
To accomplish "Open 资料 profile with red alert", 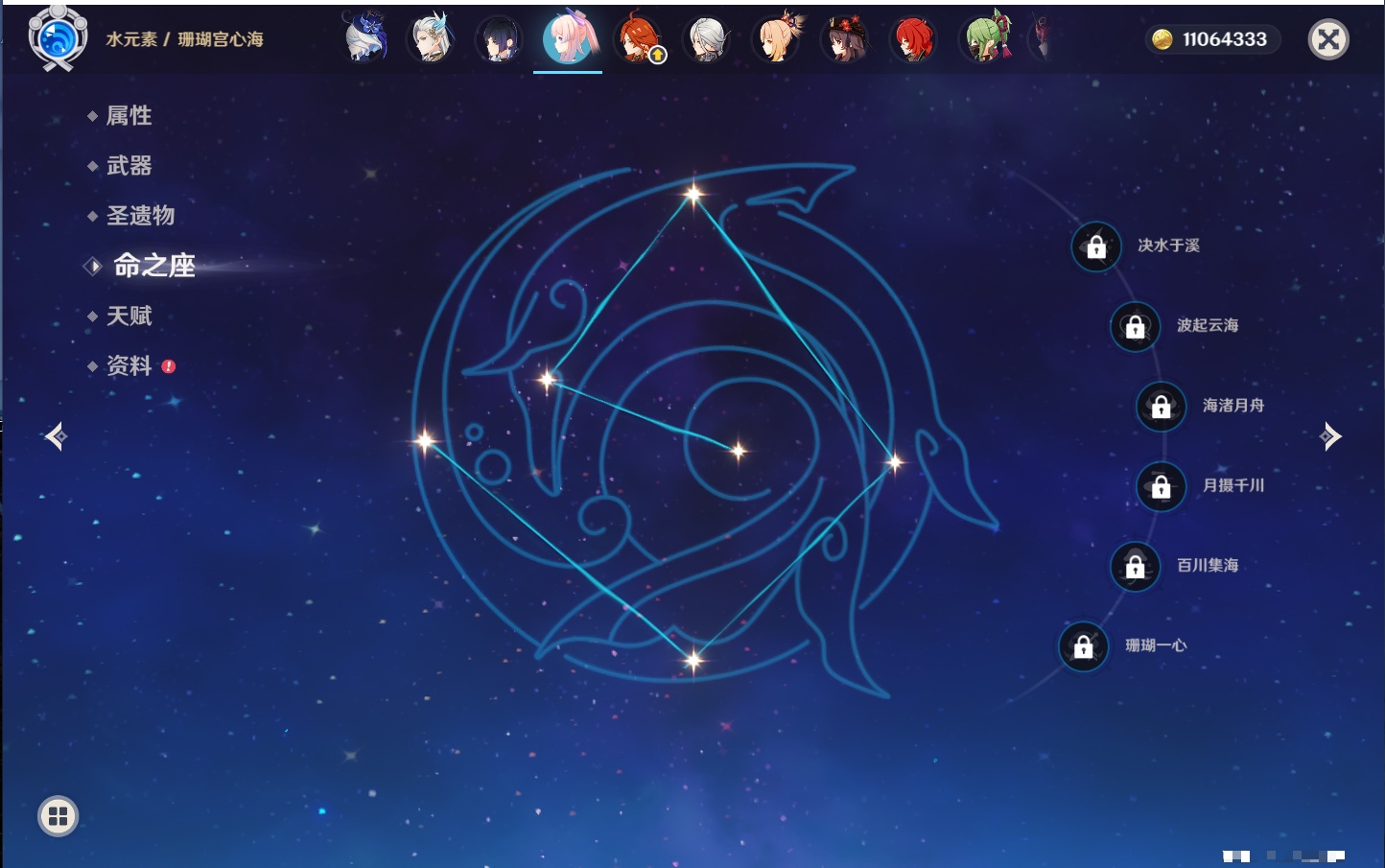I will [x=129, y=365].
